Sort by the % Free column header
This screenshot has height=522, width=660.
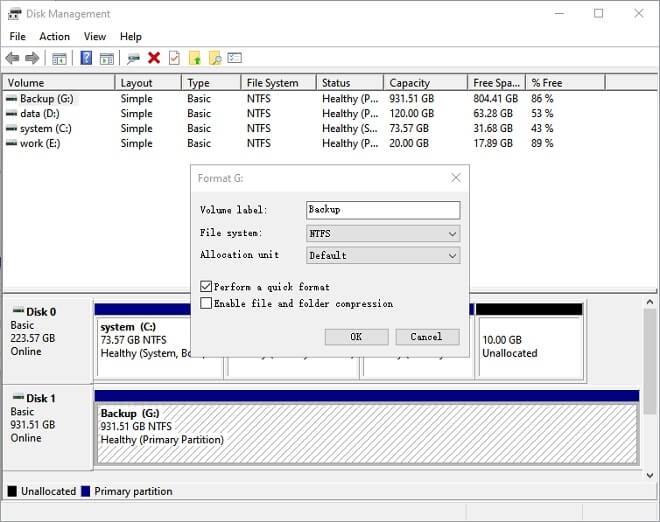click(x=566, y=83)
